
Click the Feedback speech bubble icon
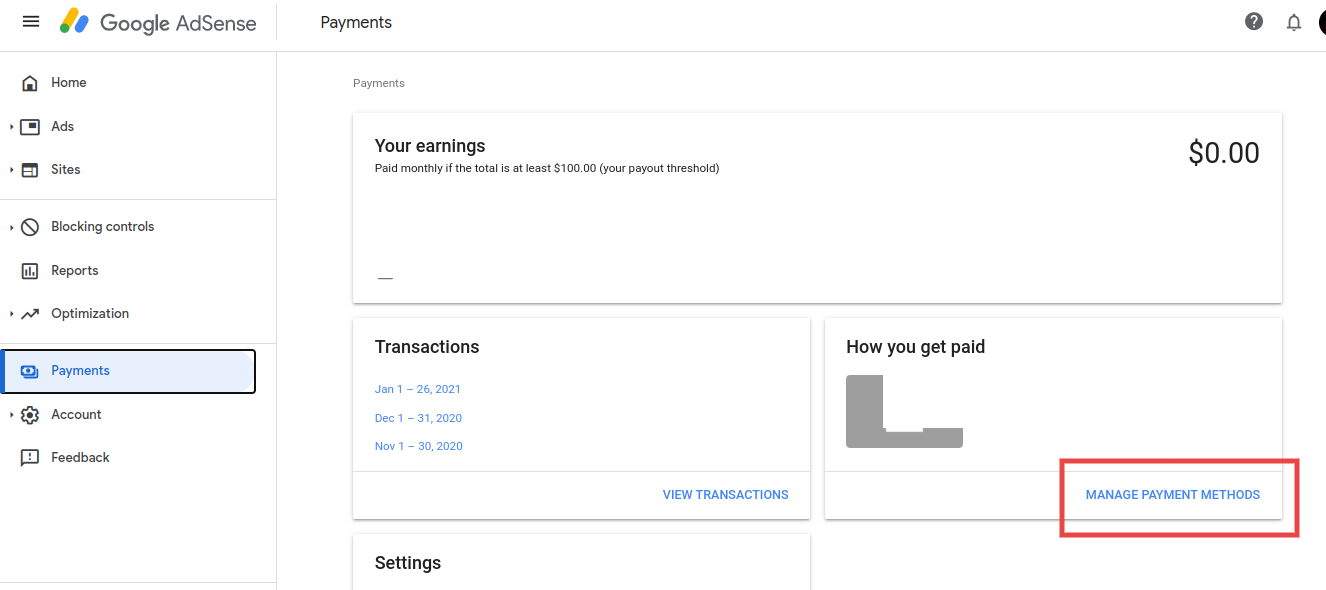30,458
